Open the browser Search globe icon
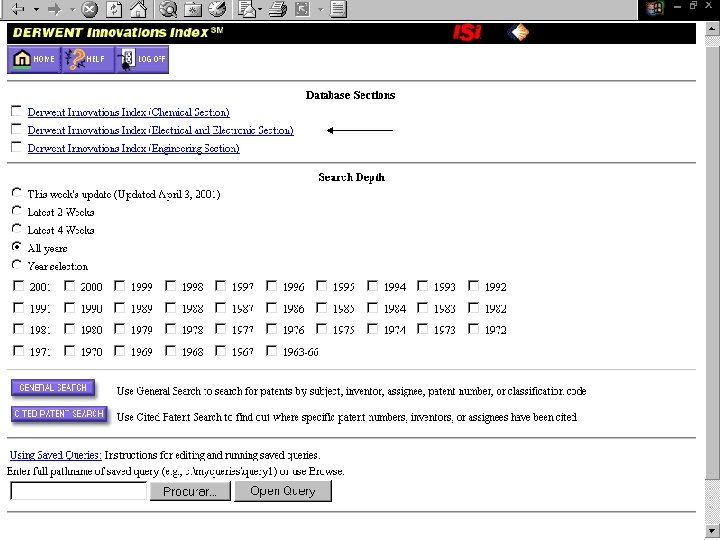Image resolution: width=720 pixels, height=540 pixels. coord(169,9)
